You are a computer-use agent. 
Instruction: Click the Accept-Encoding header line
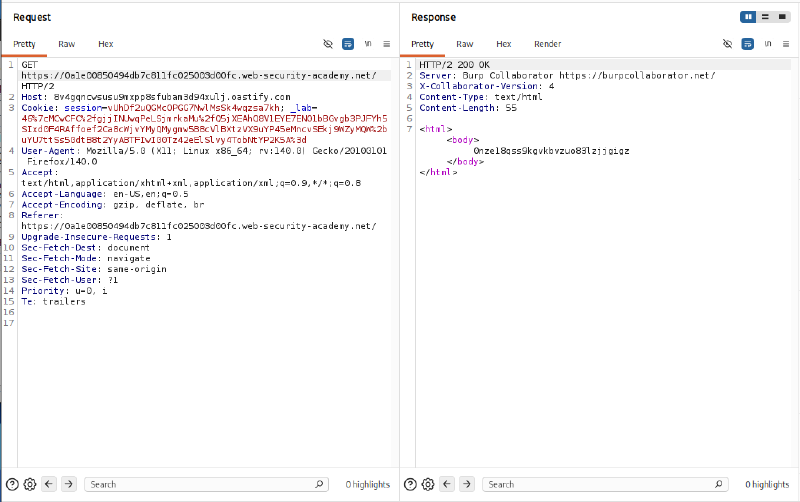click(113, 205)
